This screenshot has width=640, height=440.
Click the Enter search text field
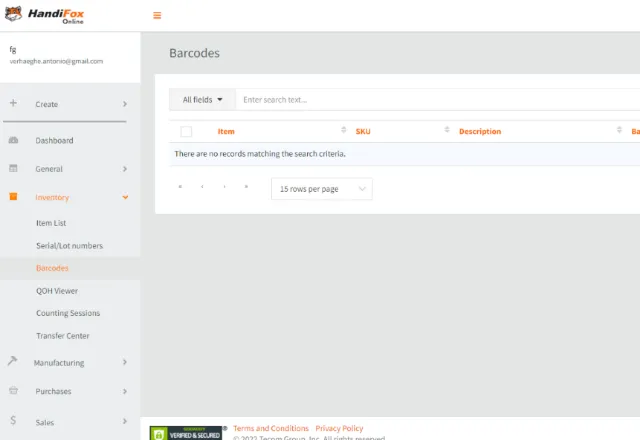[438, 100]
